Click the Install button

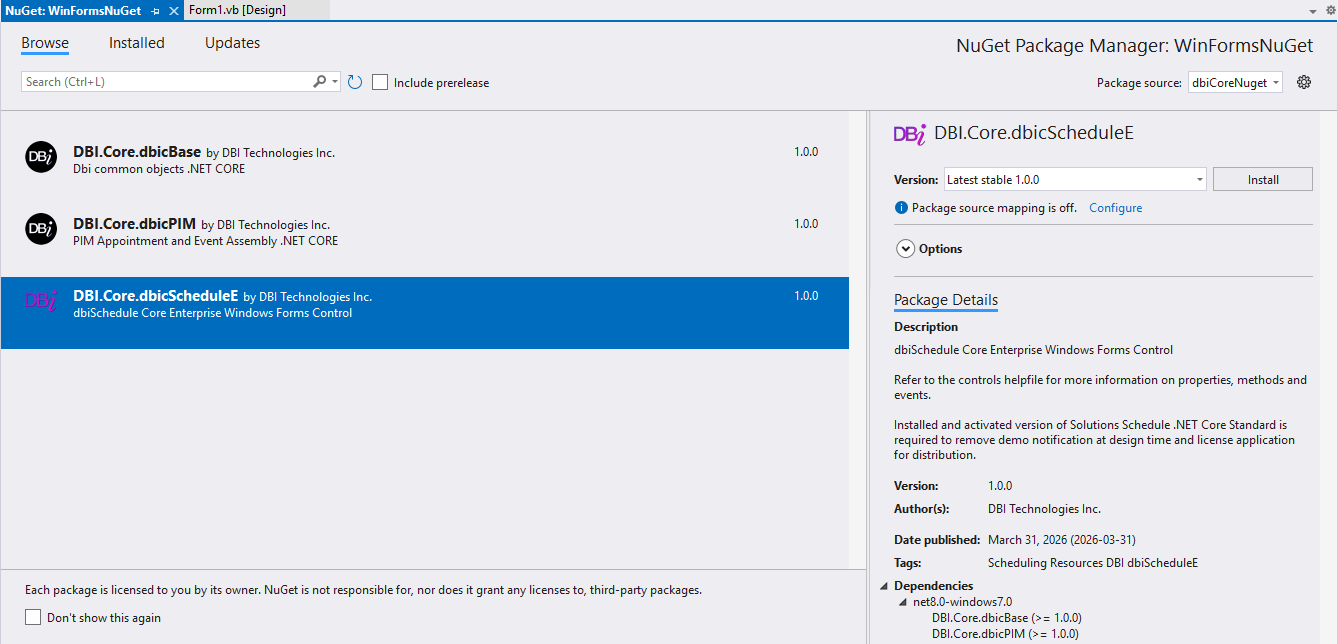(x=1263, y=180)
